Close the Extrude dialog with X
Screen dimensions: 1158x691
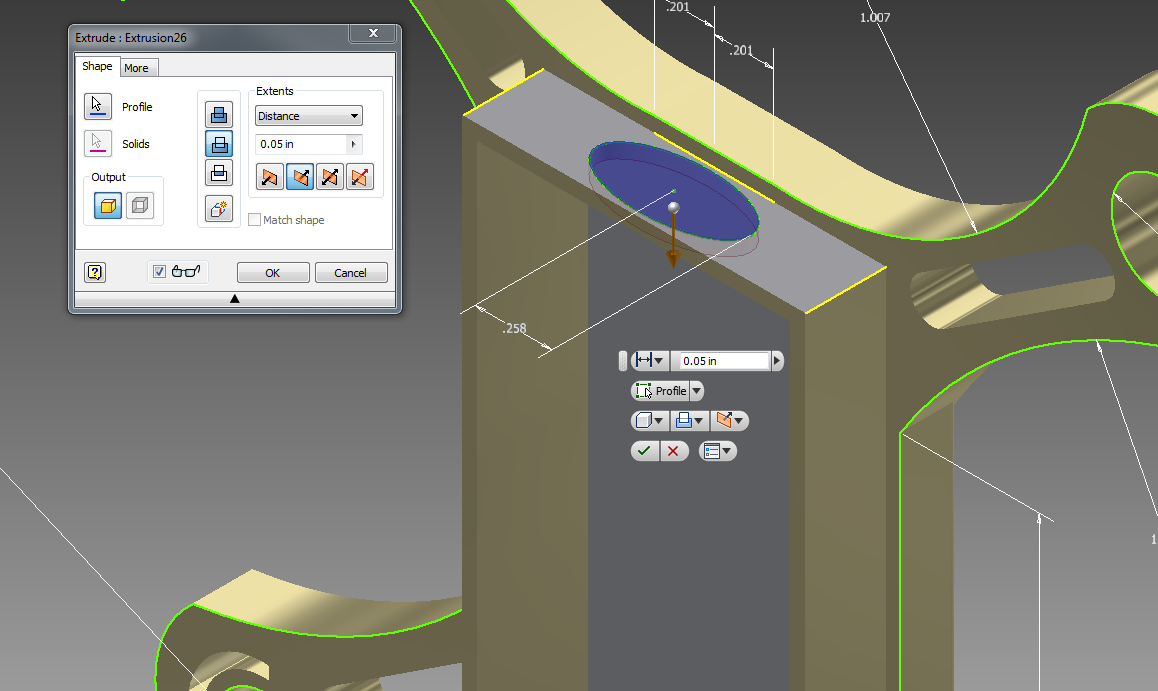click(373, 33)
